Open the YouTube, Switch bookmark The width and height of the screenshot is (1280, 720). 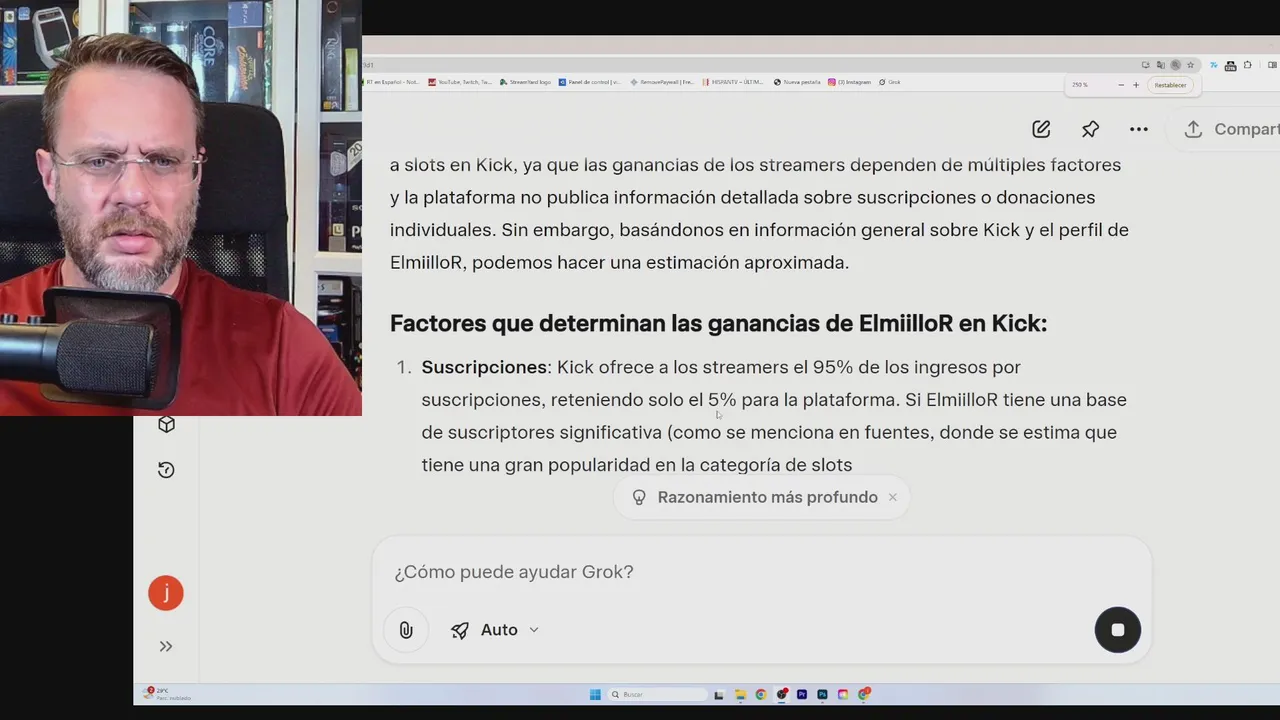pos(460,82)
